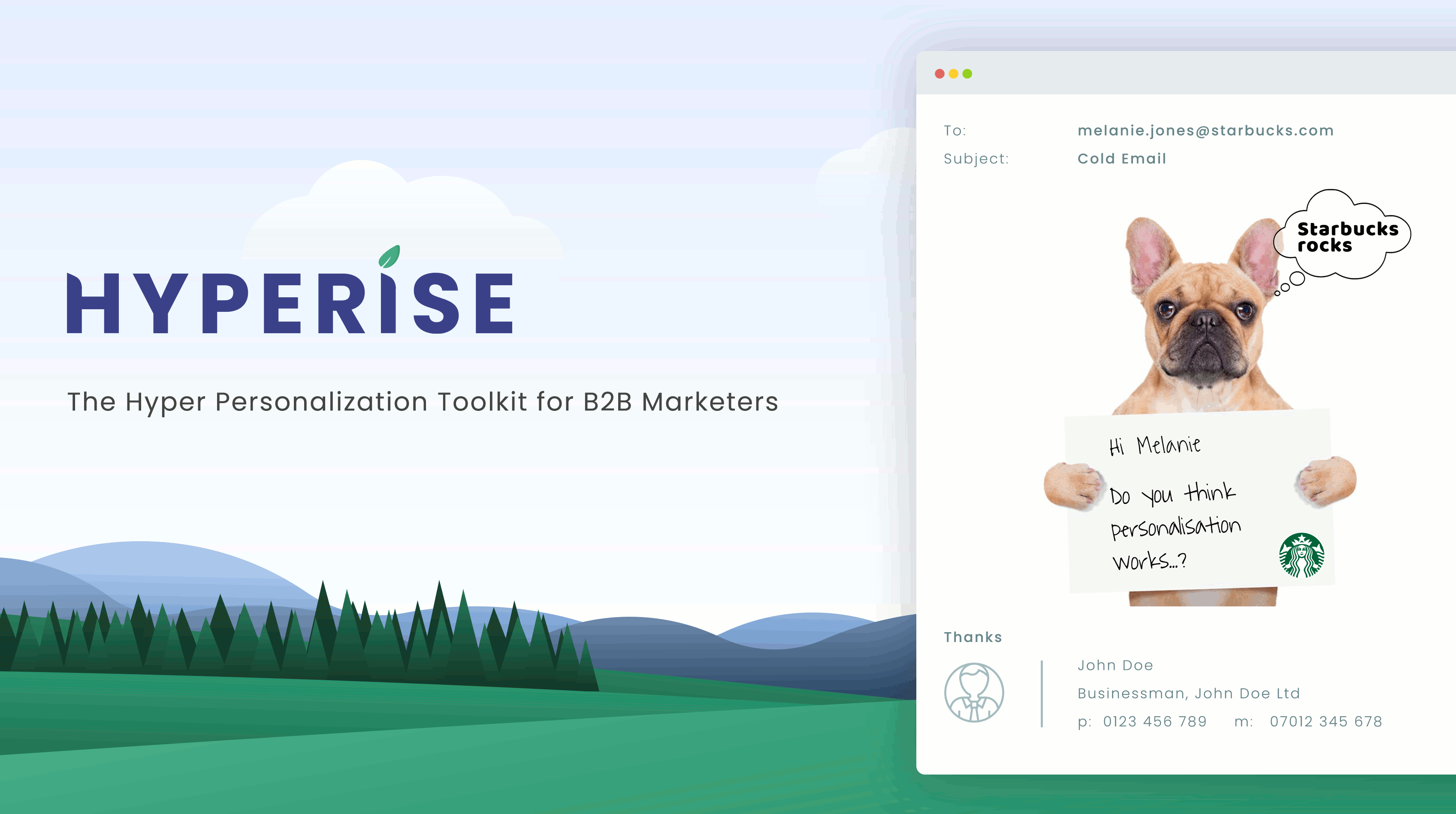The height and width of the screenshot is (814, 1456).
Task: Click 'Do you think' handwritten line
Action: pyautogui.click(x=1172, y=494)
